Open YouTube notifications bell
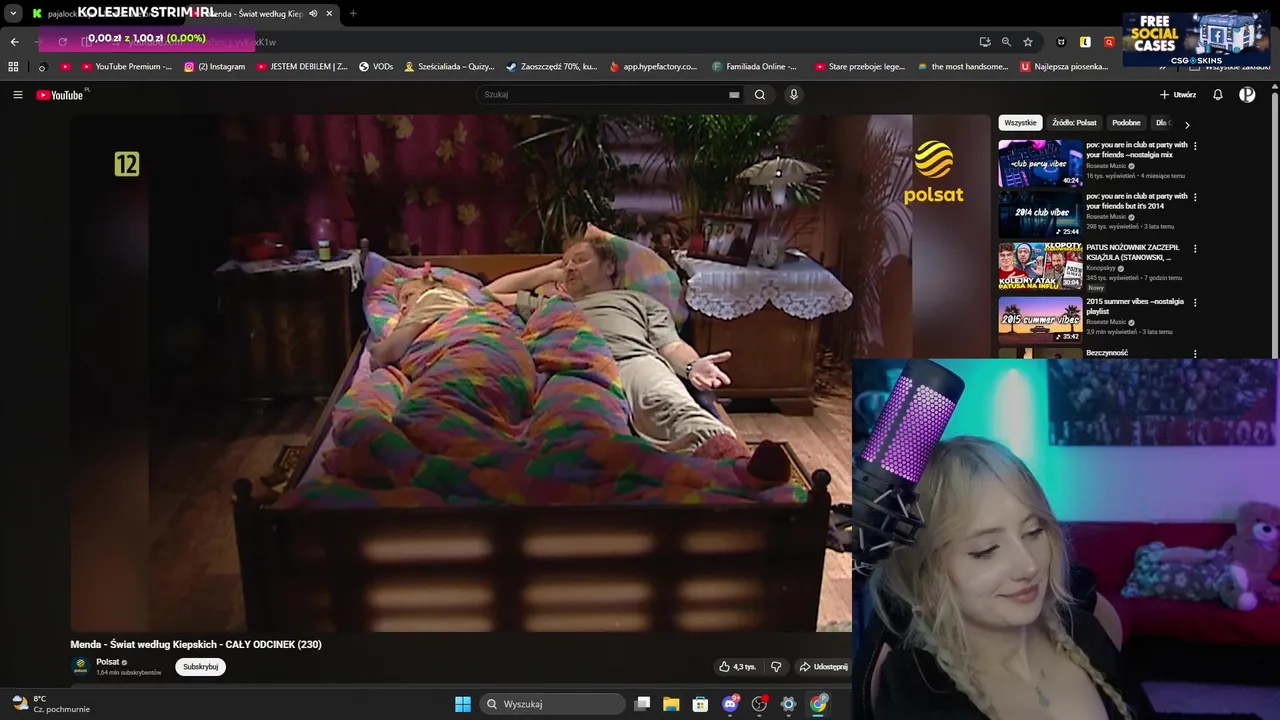This screenshot has height=720, width=1280. [x=1218, y=95]
